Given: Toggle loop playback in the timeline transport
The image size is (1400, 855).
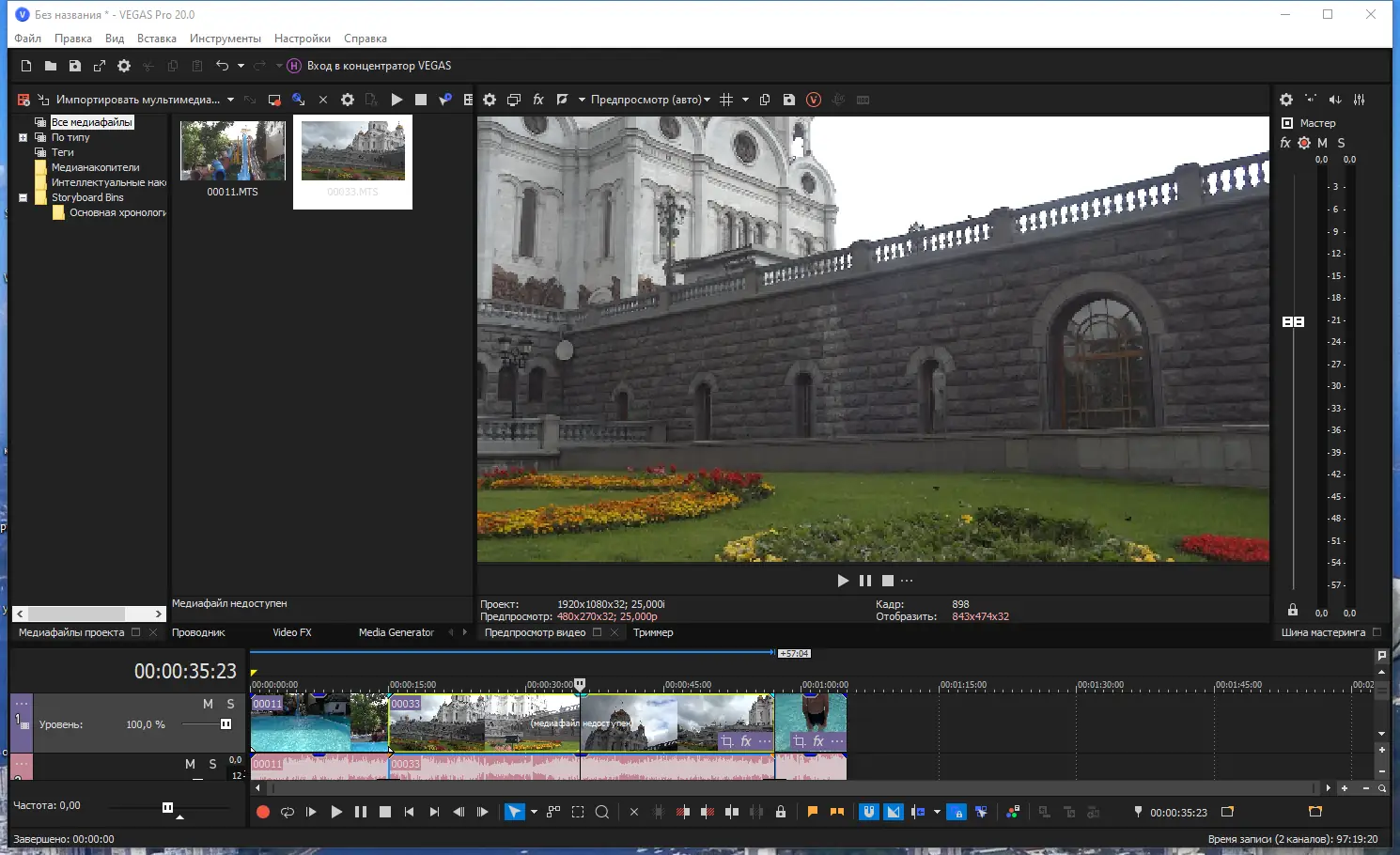Looking at the screenshot, I should point(288,812).
